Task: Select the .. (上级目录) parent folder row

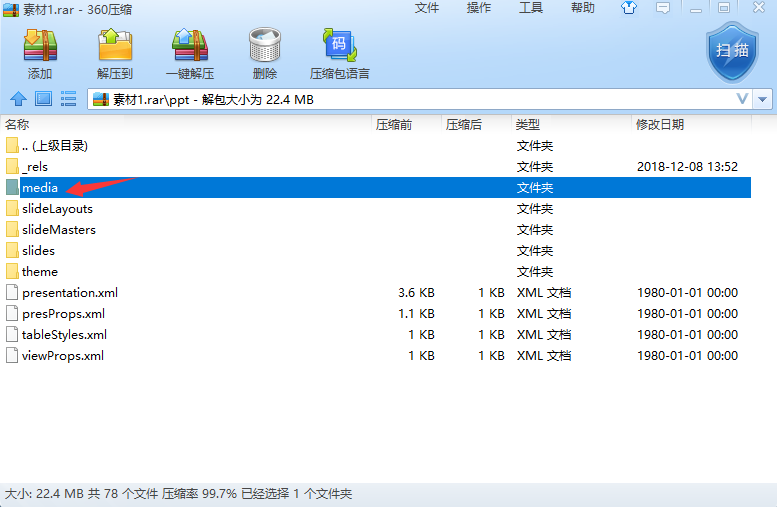Action: pyautogui.click(x=376, y=146)
